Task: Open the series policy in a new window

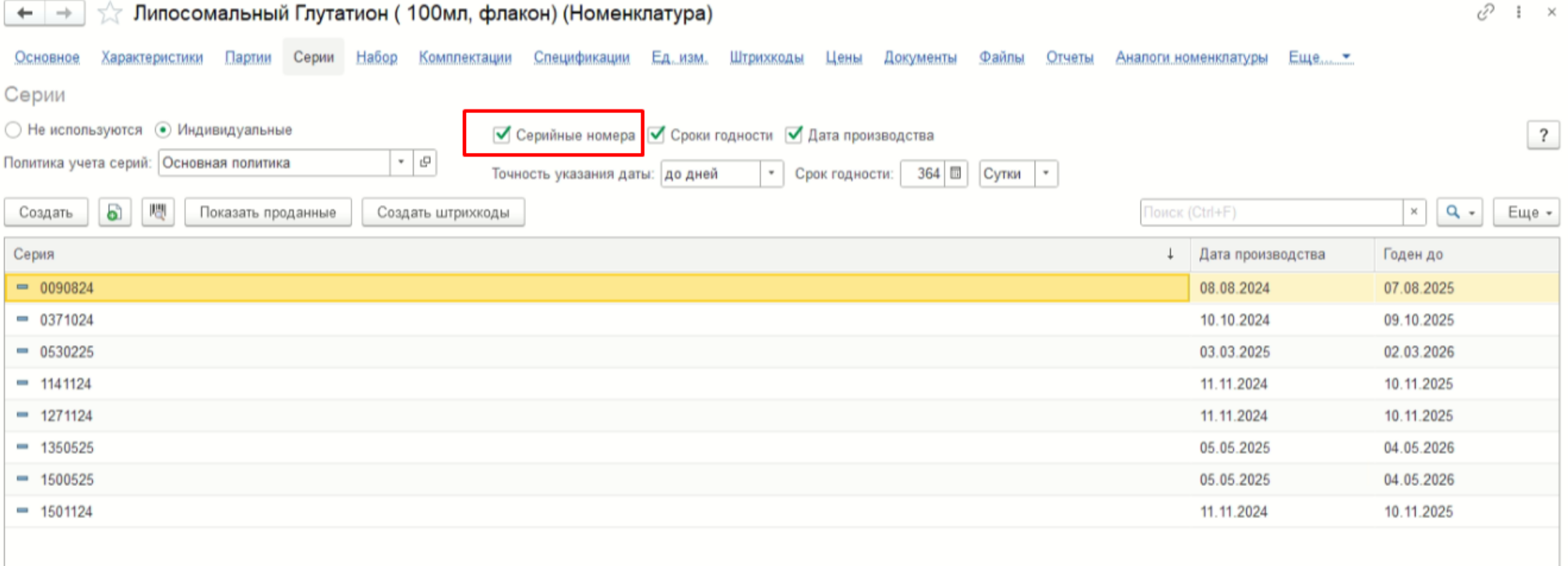Action: (425, 162)
